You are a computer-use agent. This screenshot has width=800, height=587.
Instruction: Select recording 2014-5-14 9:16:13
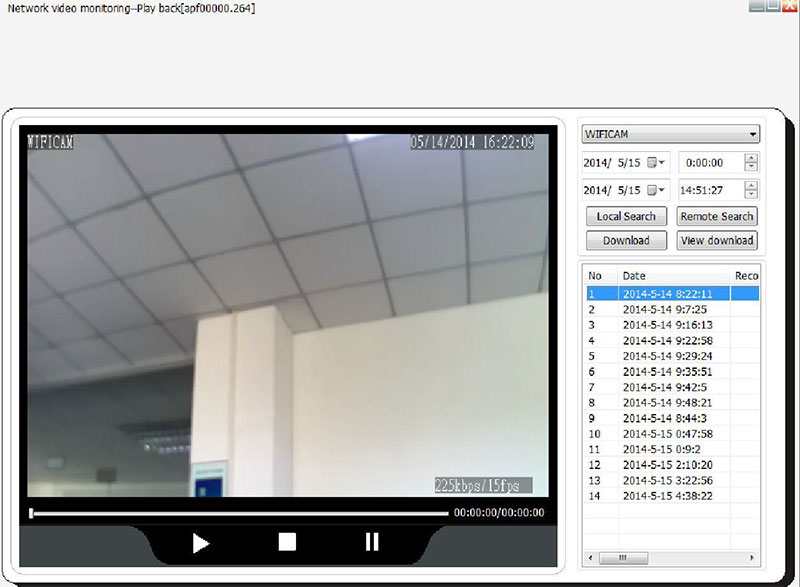tap(671, 325)
